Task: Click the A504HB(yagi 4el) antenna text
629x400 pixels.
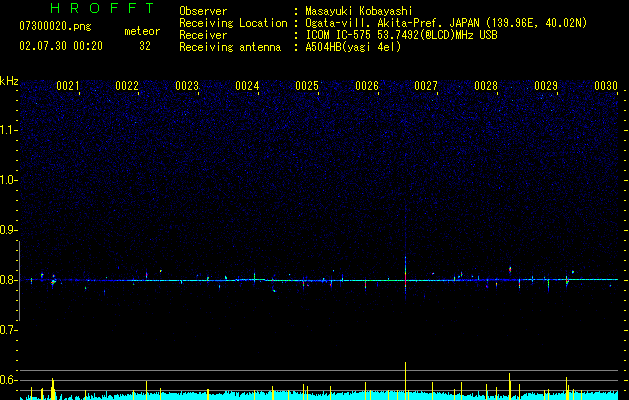Action: (353, 47)
